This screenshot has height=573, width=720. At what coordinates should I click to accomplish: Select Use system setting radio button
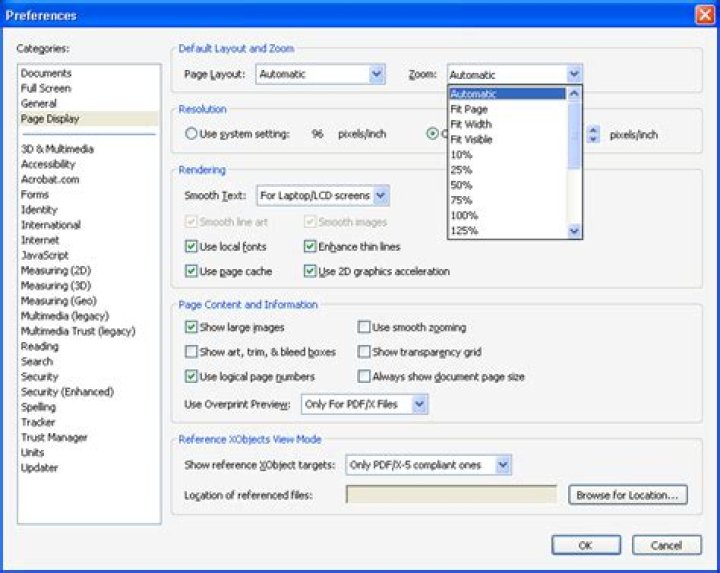[191, 134]
